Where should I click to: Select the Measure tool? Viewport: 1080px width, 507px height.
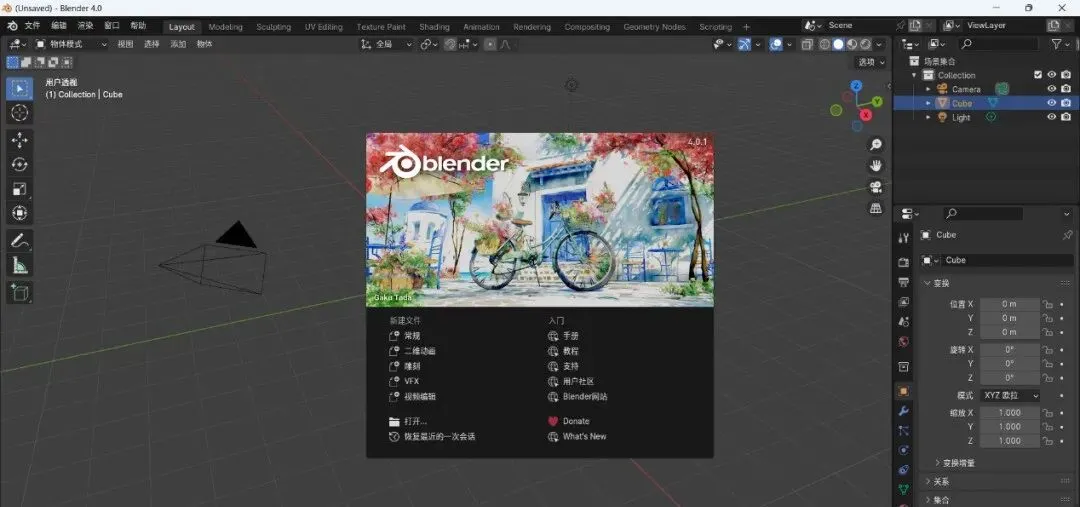point(19,265)
